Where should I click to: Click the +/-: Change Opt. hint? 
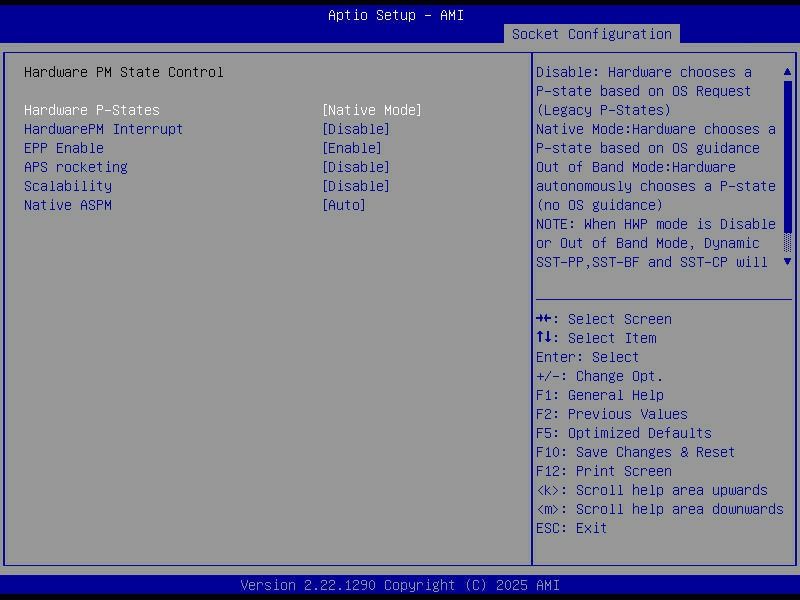599,376
